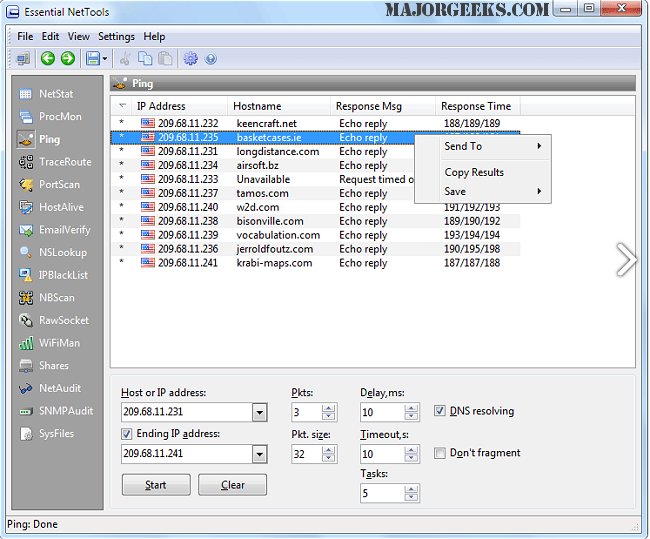Click the green Forward arrow toolbar icon
Image resolution: width=650 pixels, height=539 pixels.
(x=68, y=58)
